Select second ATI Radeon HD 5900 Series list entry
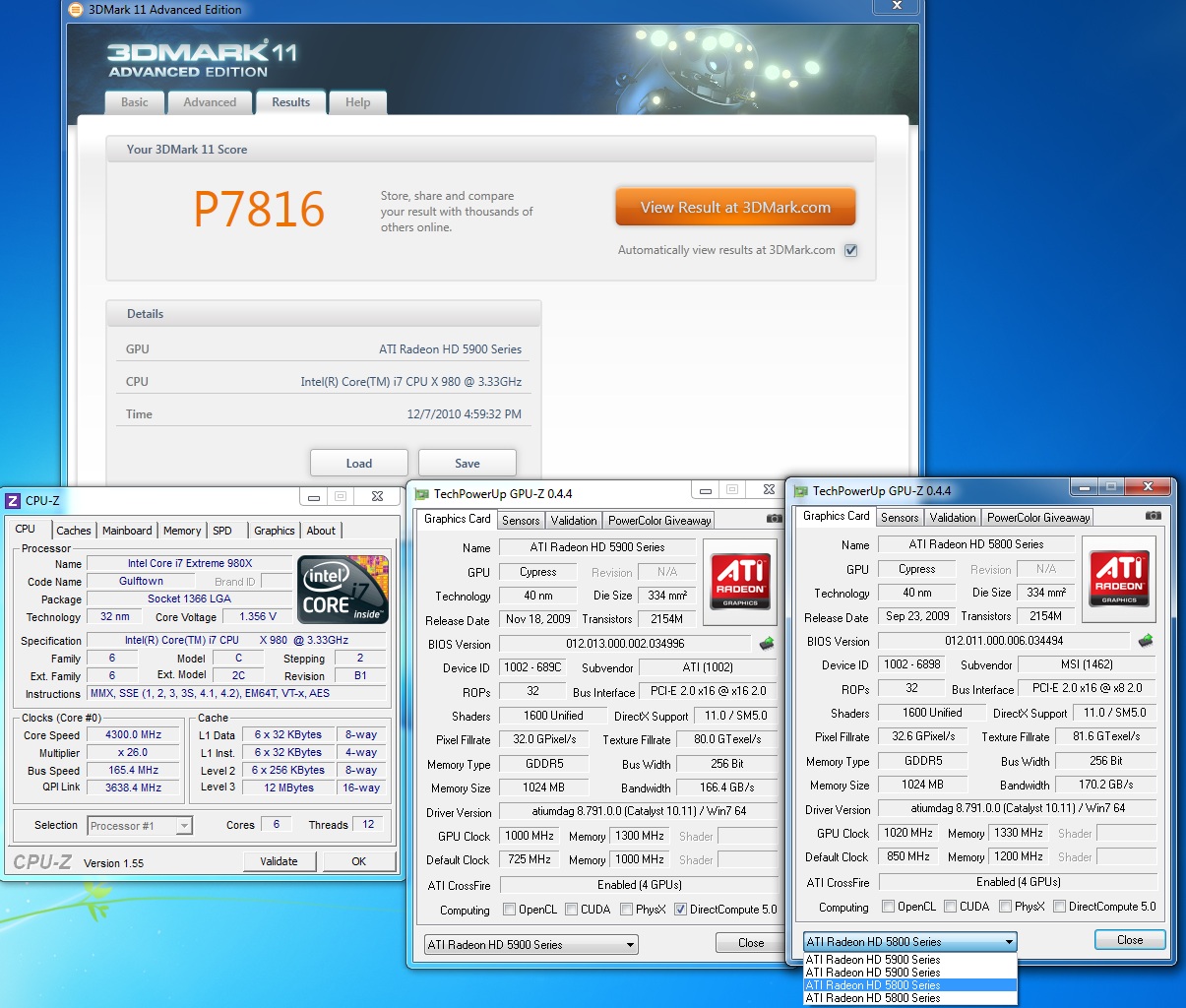Image resolution: width=1186 pixels, height=1008 pixels. coord(910,973)
